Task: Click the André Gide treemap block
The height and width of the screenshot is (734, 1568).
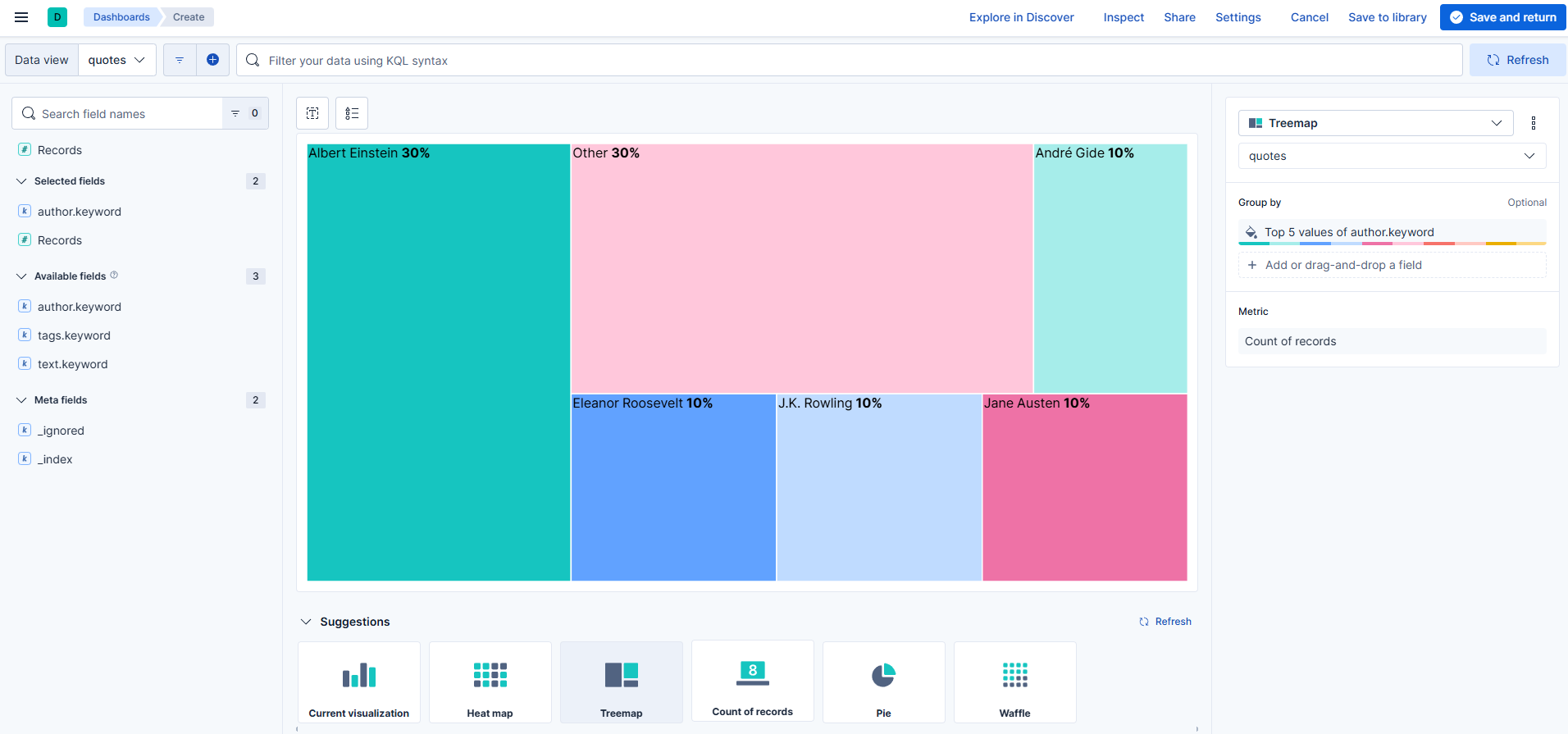Action: (1110, 269)
